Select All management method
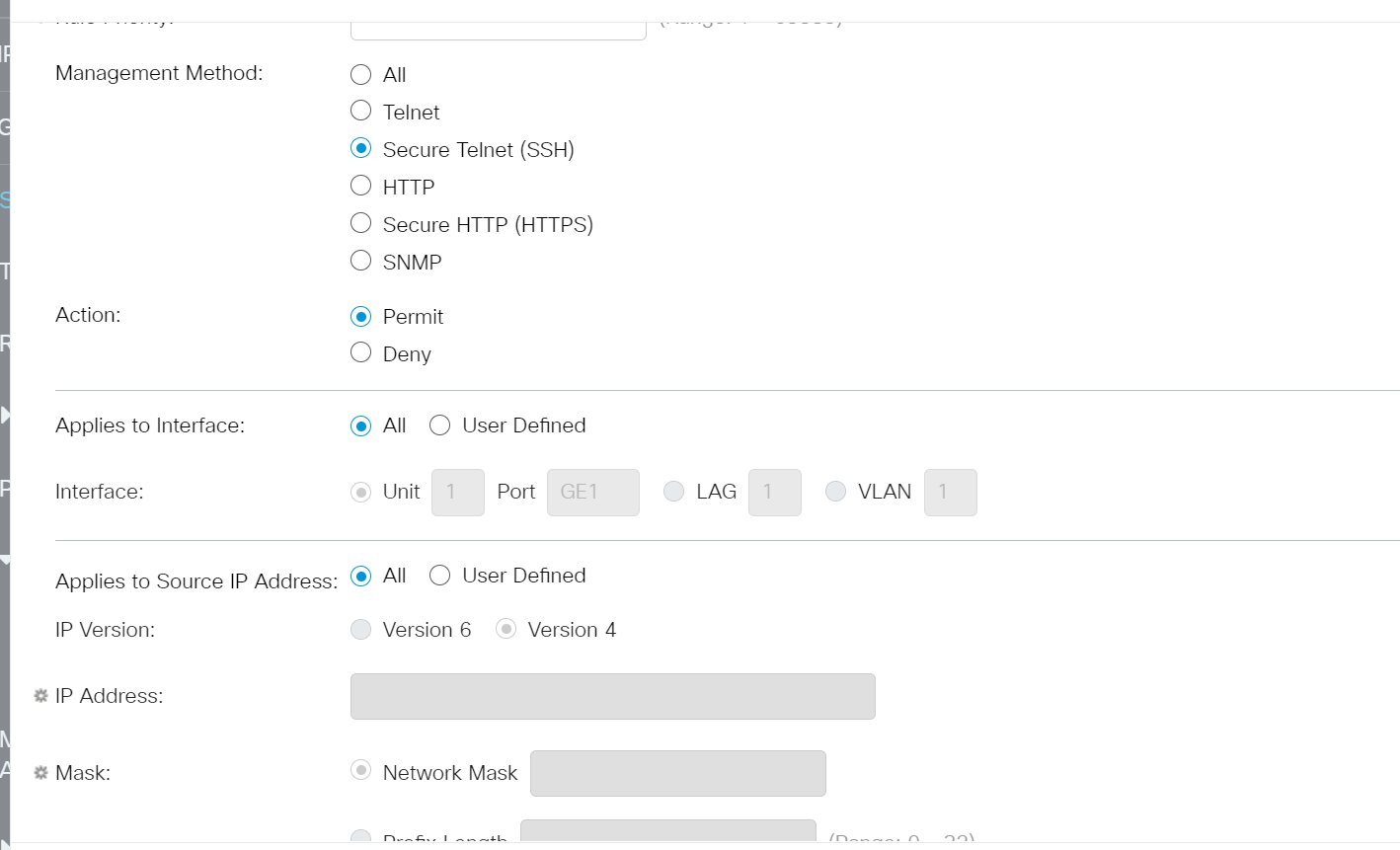 pyautogui.click(x=360, y=73)
